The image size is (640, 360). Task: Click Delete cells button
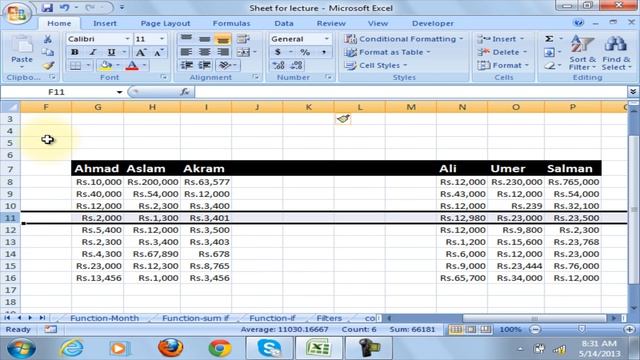pyautogui.click(x=502, y=52)
